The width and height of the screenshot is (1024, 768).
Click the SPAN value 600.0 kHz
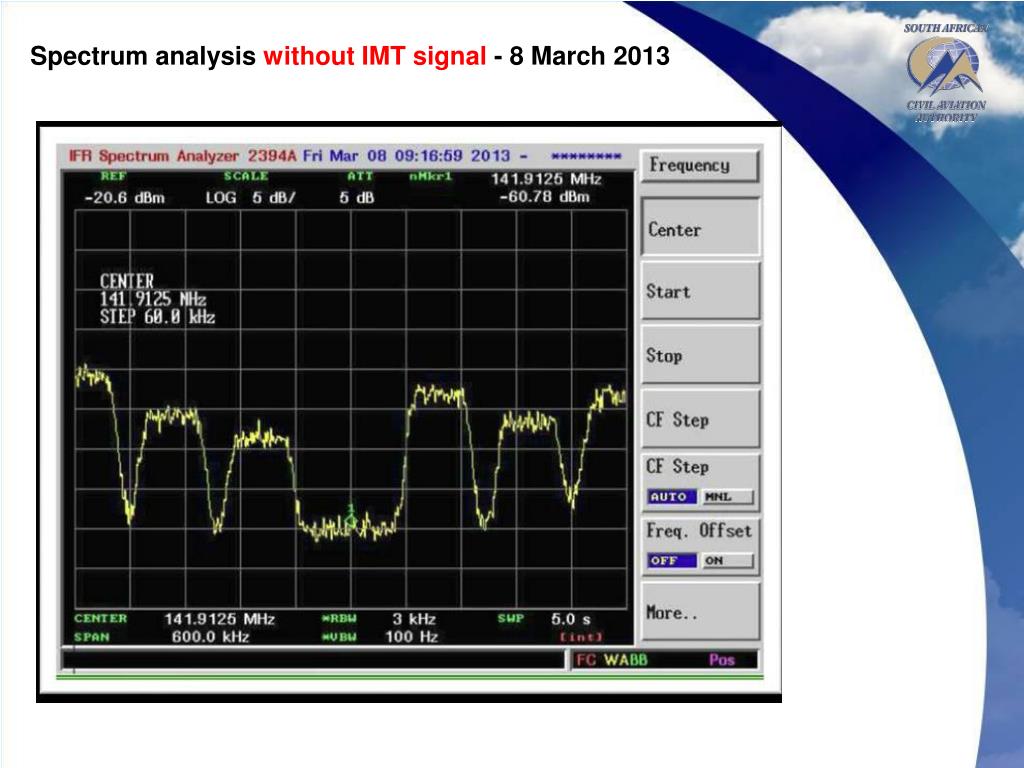click(210, 637)
